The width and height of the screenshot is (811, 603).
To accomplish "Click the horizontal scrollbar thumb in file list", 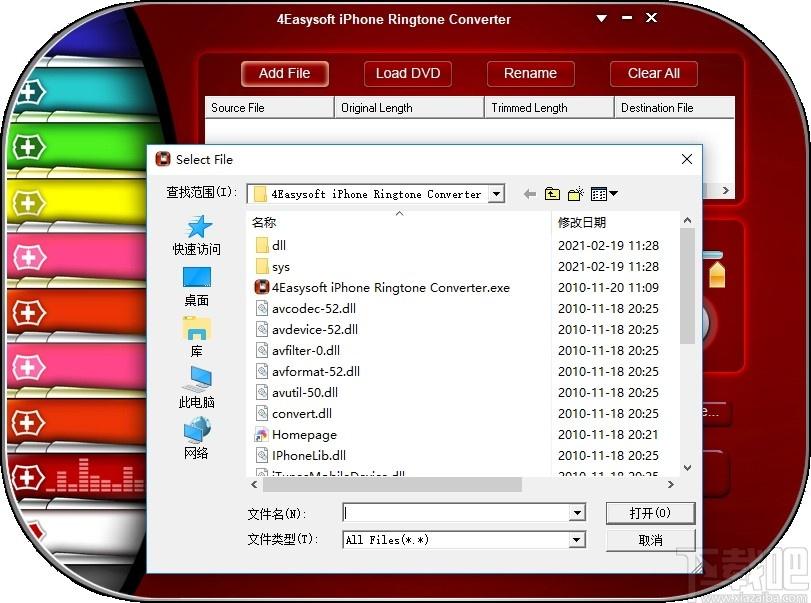I will (x=393, y=485).
